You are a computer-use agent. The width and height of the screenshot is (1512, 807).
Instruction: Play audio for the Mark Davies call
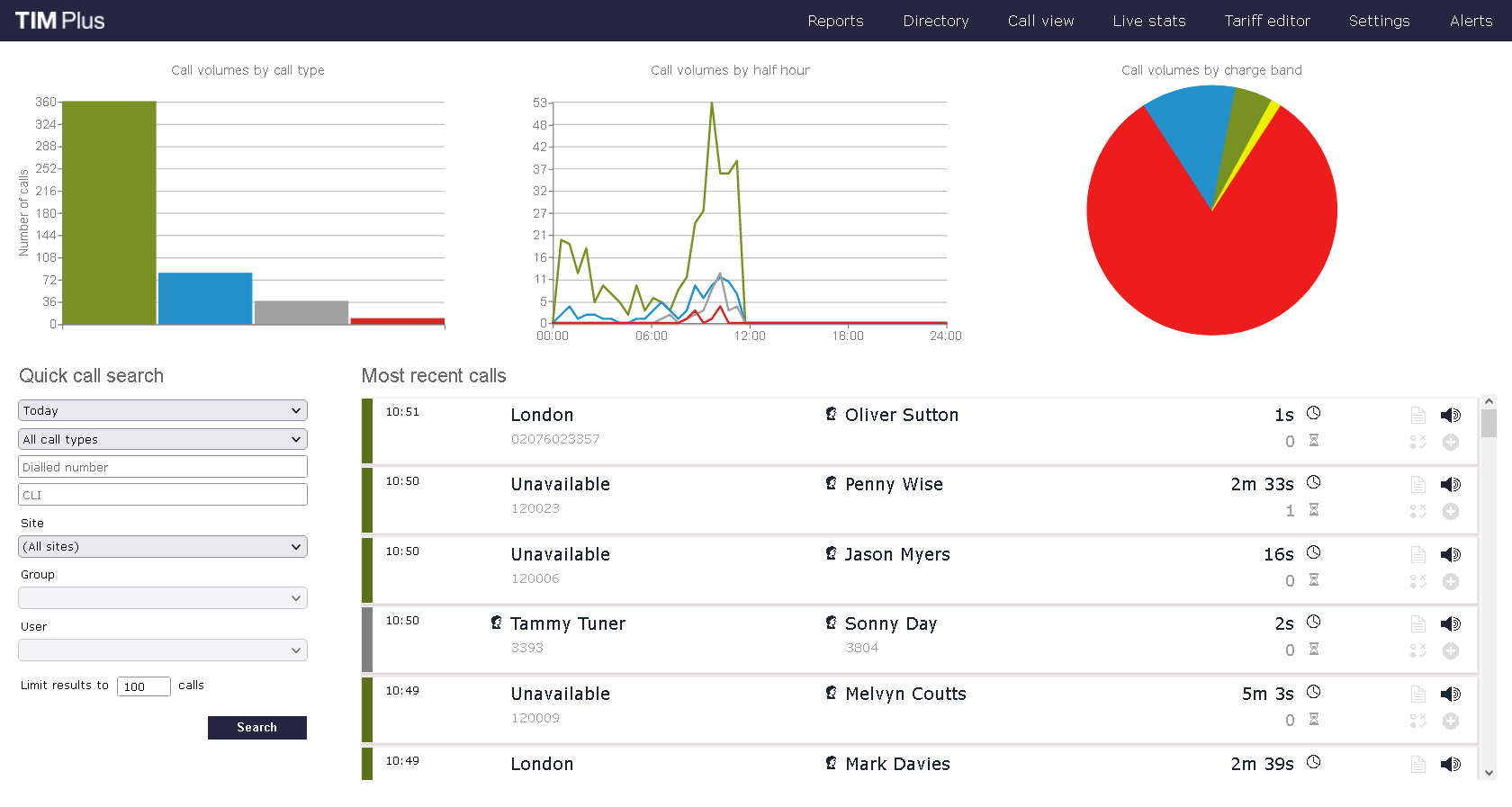[x=1450, y=764]
